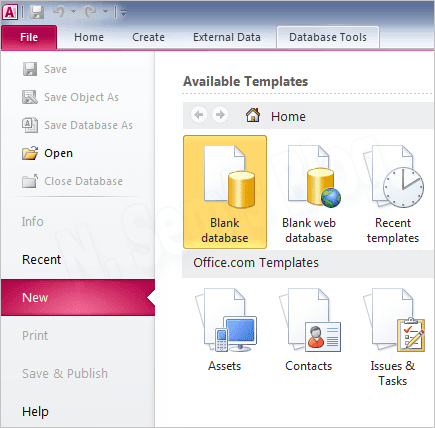Click the Close Database folder icon

click(x=30, y=181)
